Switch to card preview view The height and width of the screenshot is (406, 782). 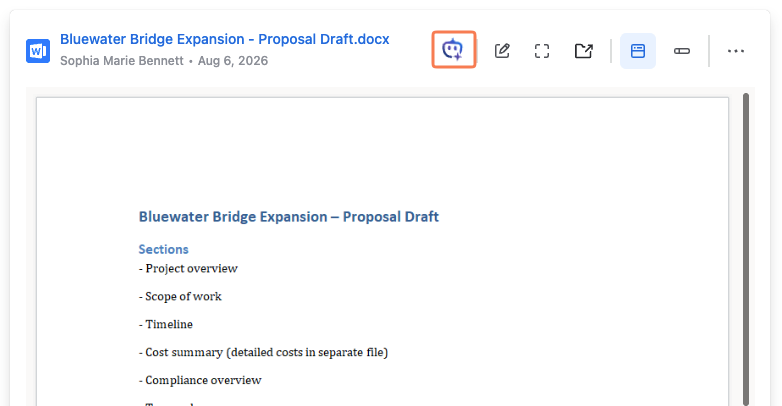(x=638, y=51)
